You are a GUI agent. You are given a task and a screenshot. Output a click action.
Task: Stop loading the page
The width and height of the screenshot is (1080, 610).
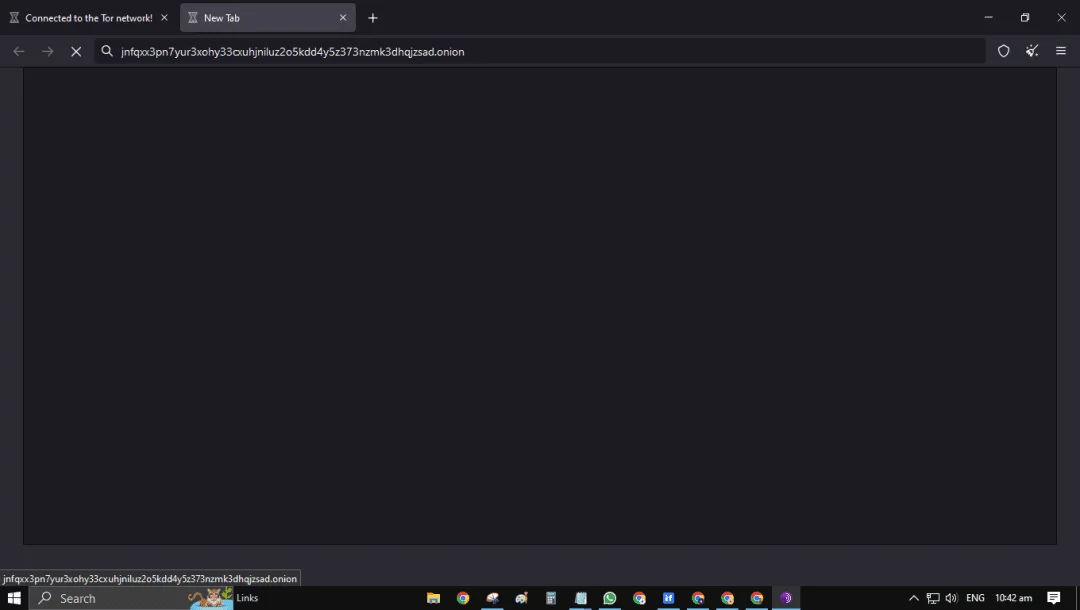tap(76, 52)
